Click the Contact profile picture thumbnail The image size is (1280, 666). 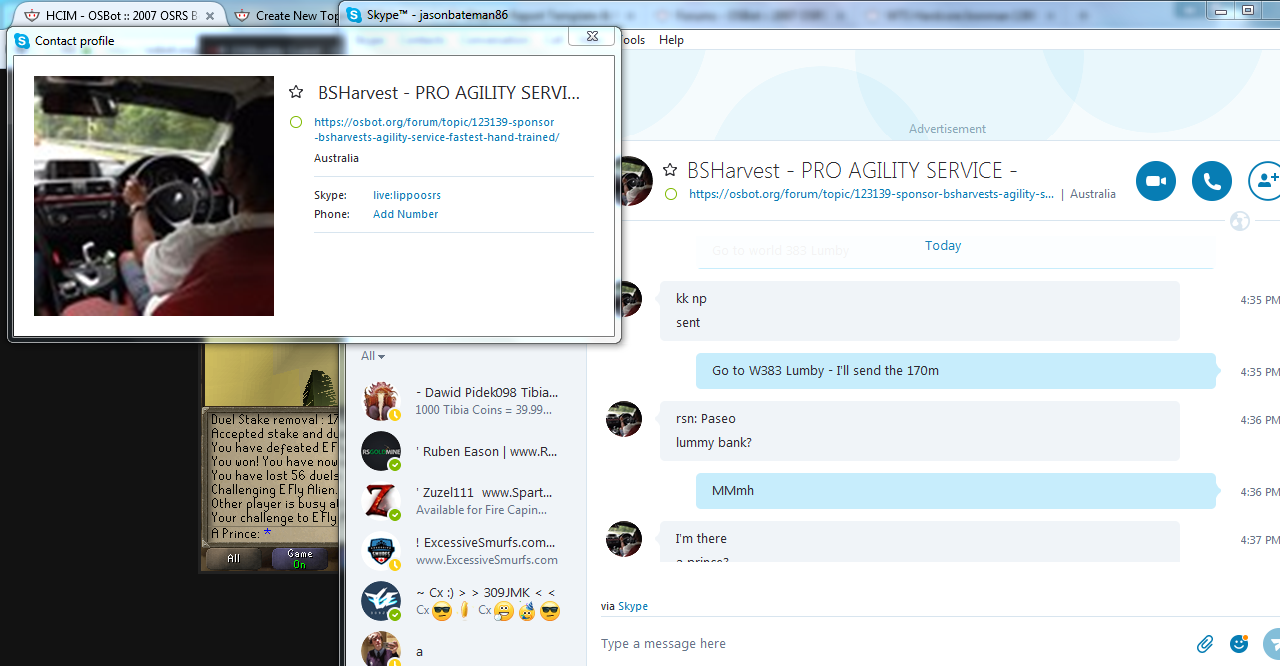click(x=154, y=196)
